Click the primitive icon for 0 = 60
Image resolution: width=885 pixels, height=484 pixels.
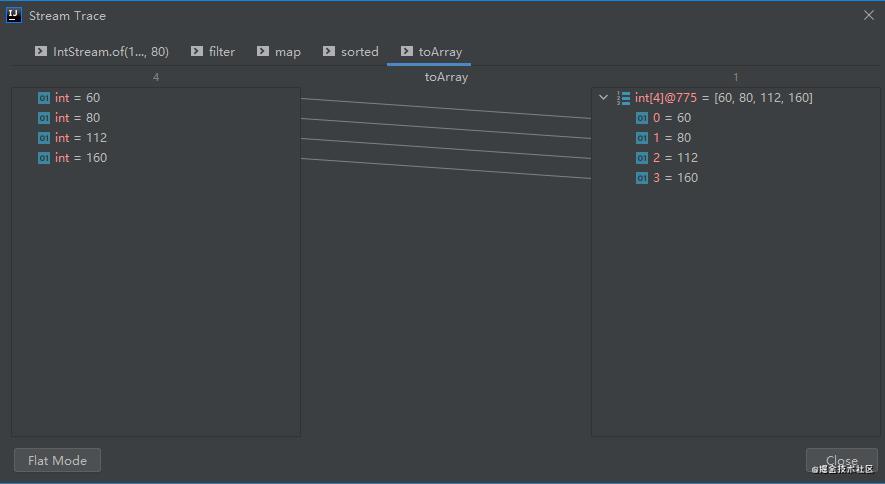click(642, 118)
